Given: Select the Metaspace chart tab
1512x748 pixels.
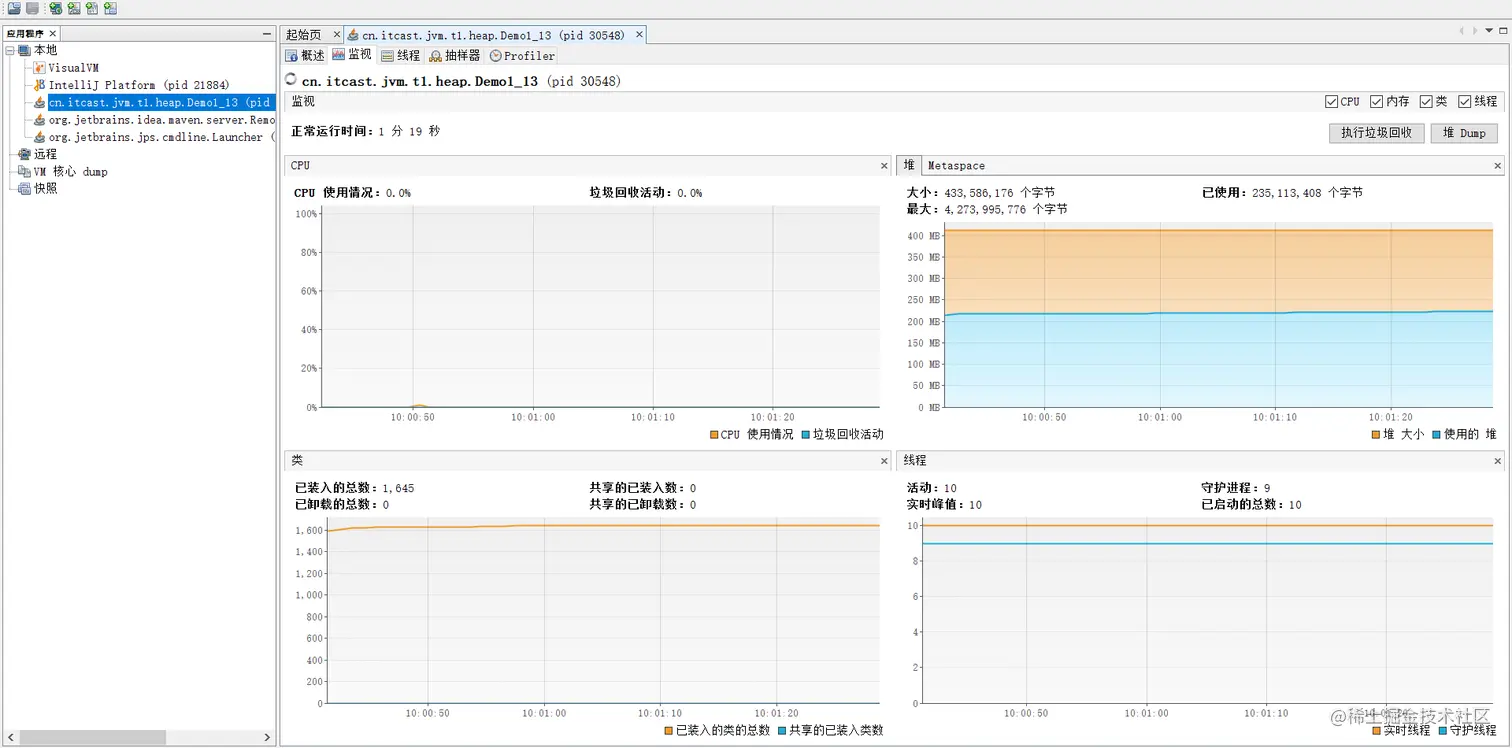Looking at the screenshot, I should pos(956,166).
